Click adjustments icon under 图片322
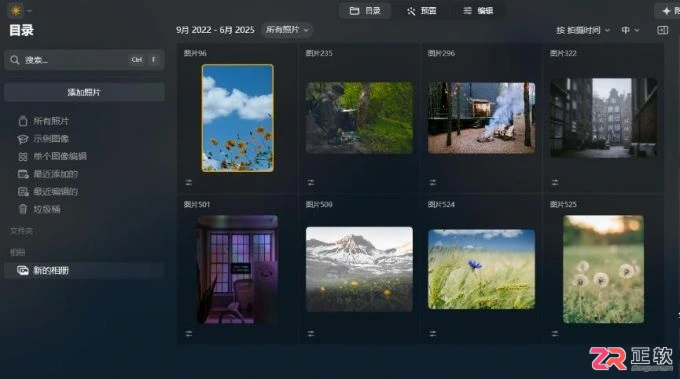This screenshot has height=379, width=680. pyautogui.click(x=555, y=183)
